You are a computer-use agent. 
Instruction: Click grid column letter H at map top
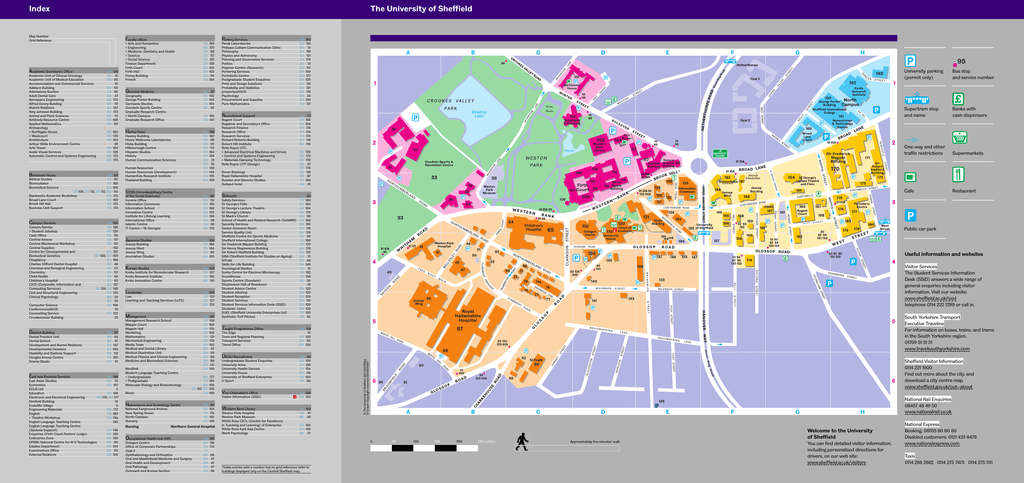863,52
